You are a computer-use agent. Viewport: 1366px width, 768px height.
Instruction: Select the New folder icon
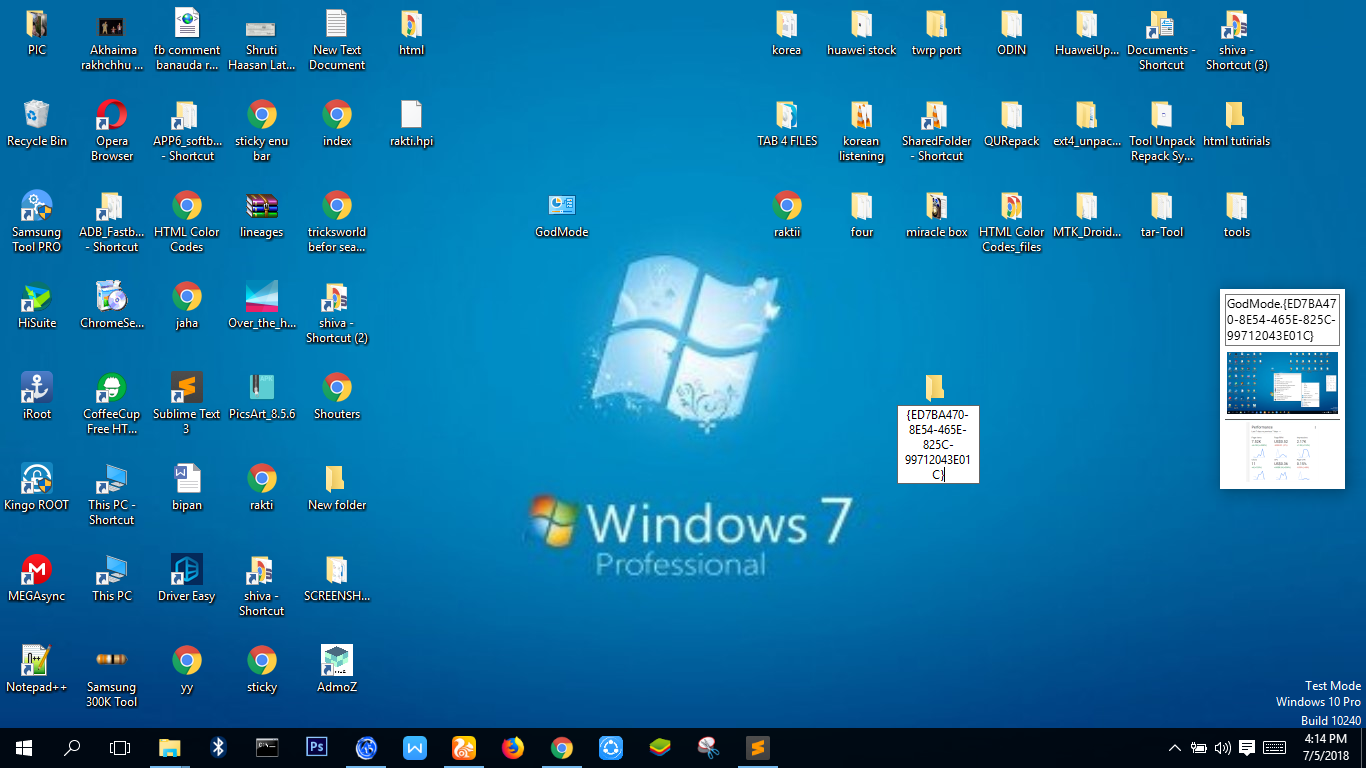click(x=337, y=488)
